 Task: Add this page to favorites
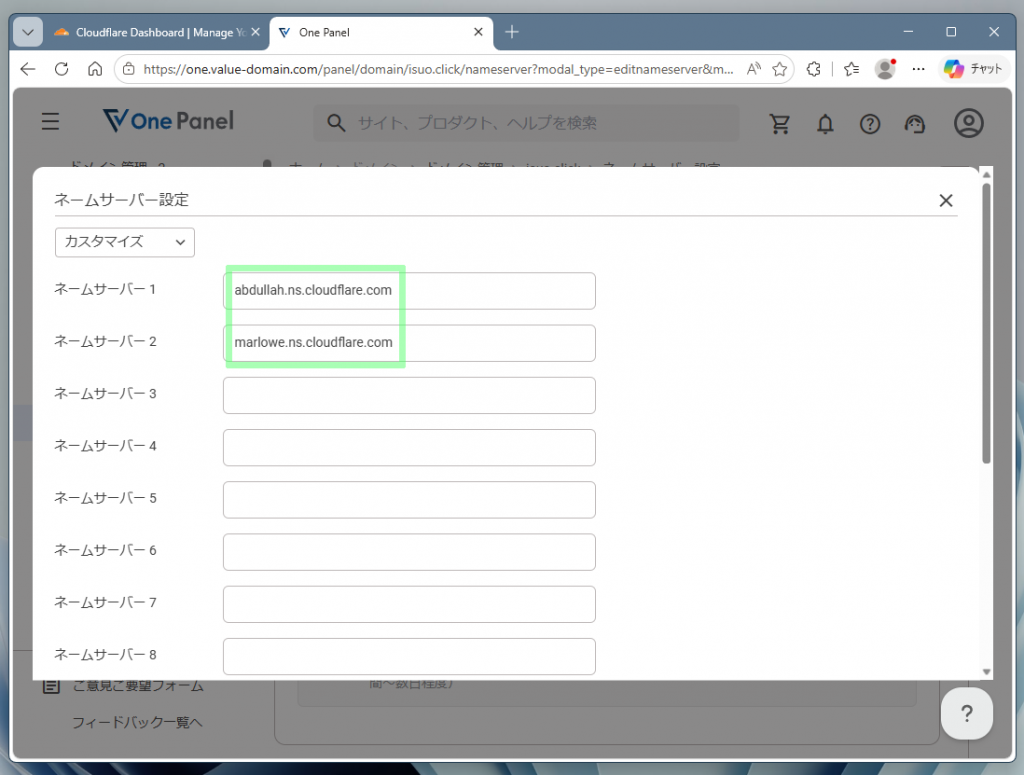[x=779, y=69]
